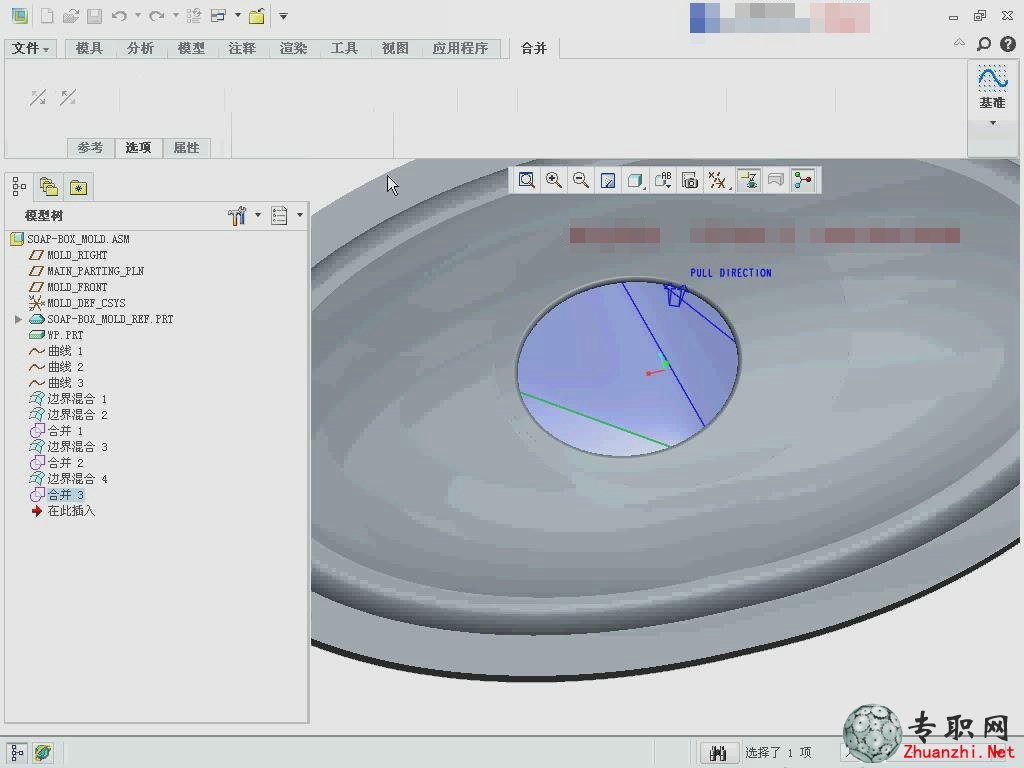
Task: Click the Repaint icon in graphics toolbar
Action: click(x=608, y=180)
